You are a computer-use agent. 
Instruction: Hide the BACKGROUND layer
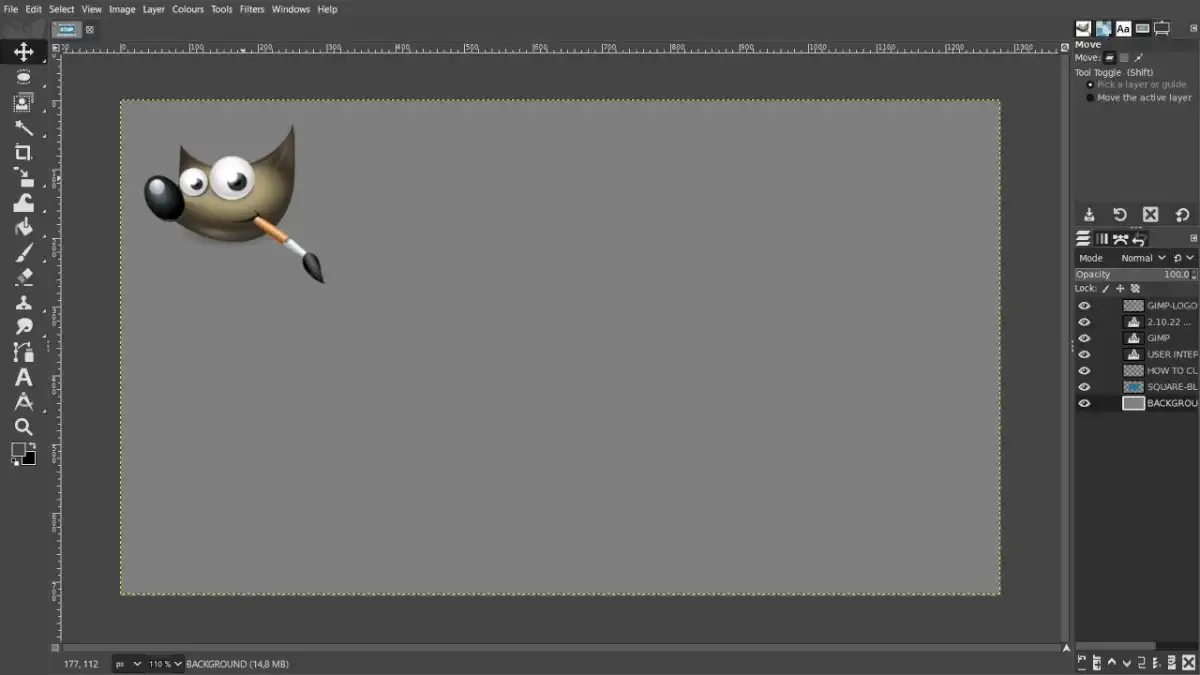[x=1084, y=403]
